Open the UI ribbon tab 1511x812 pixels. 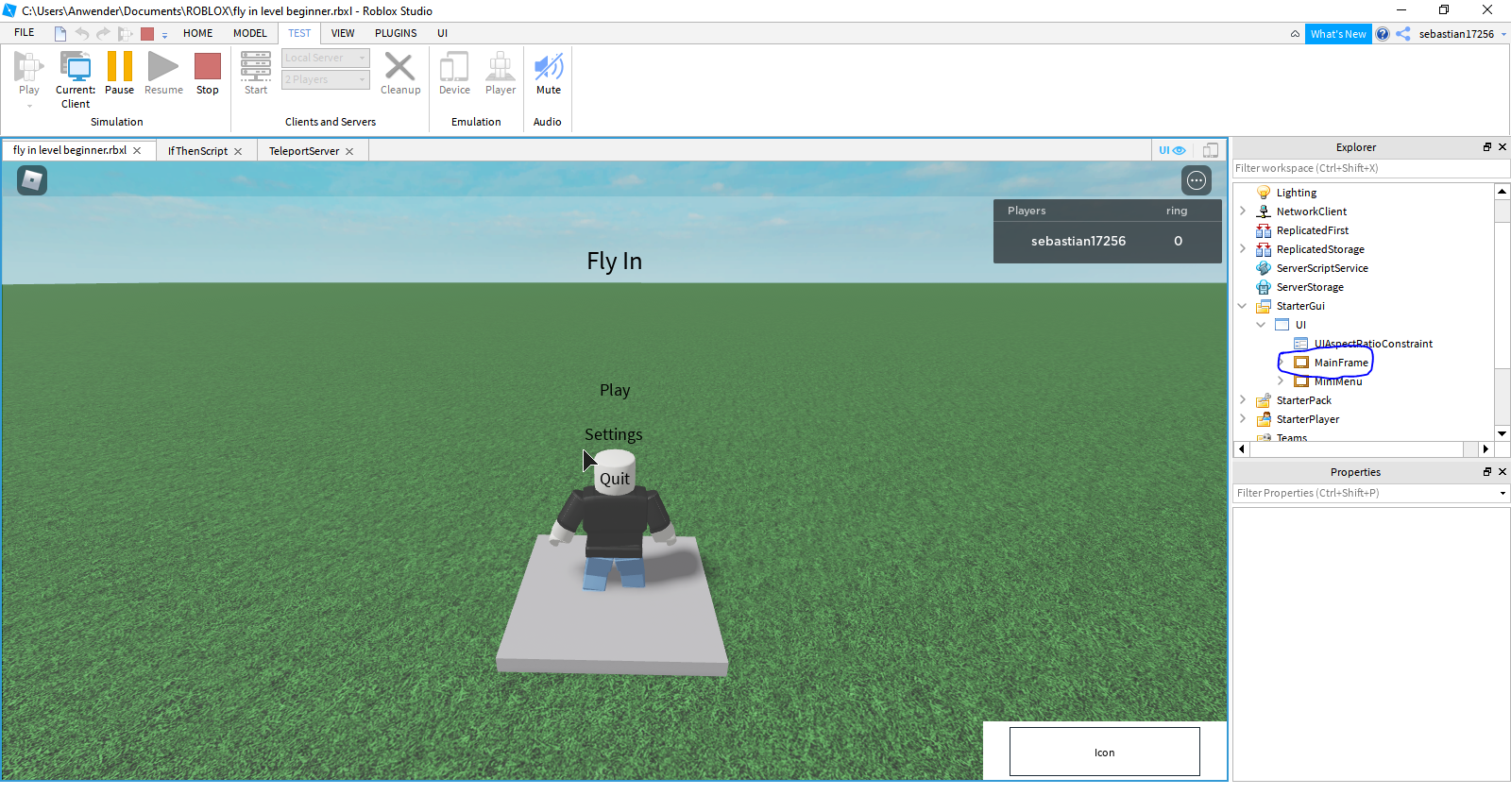[x=442, y=33]
